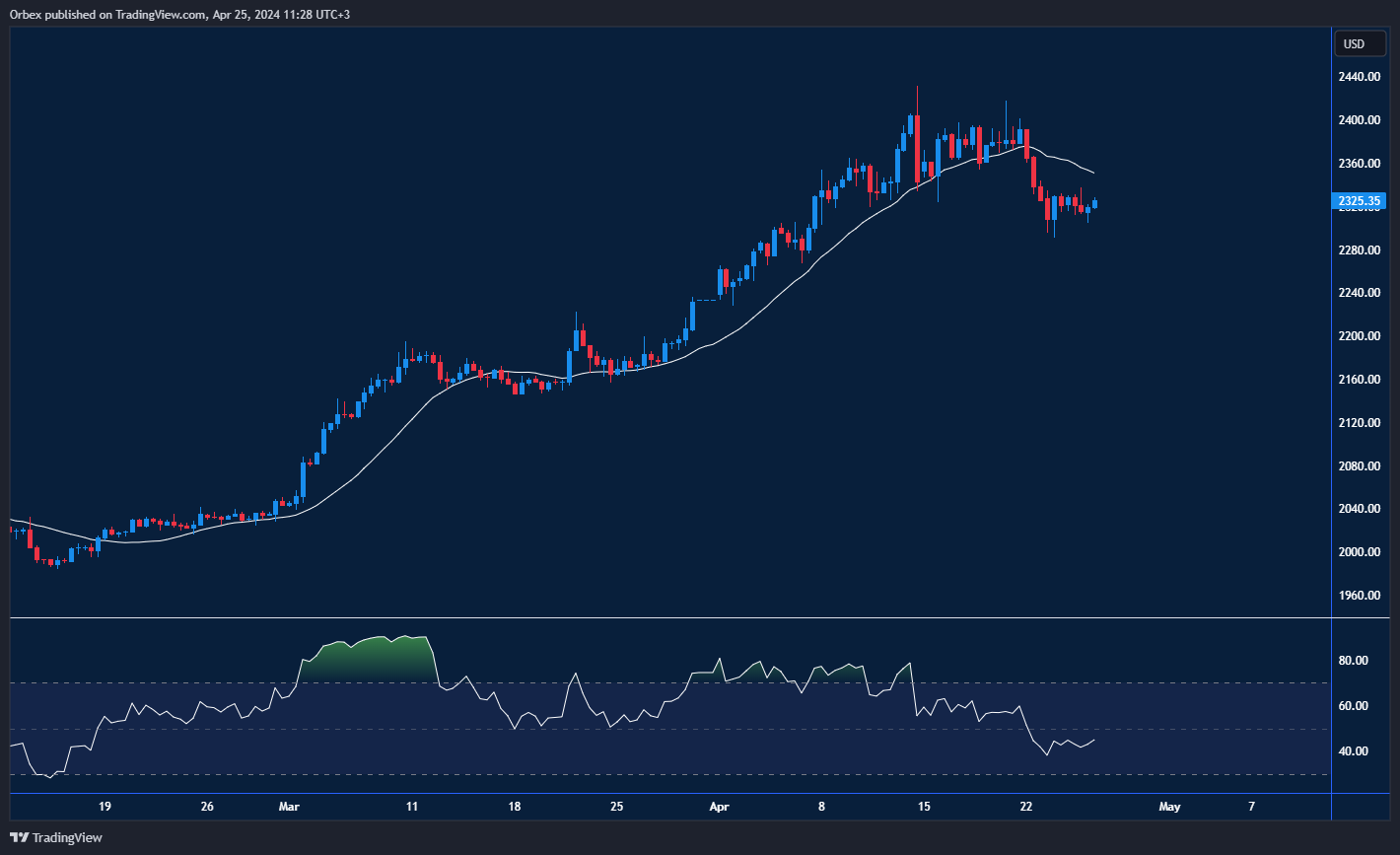Screen dimensions: 1400x855
Task: Select the May label on time axis
Action: click(x=1169, y=807)
